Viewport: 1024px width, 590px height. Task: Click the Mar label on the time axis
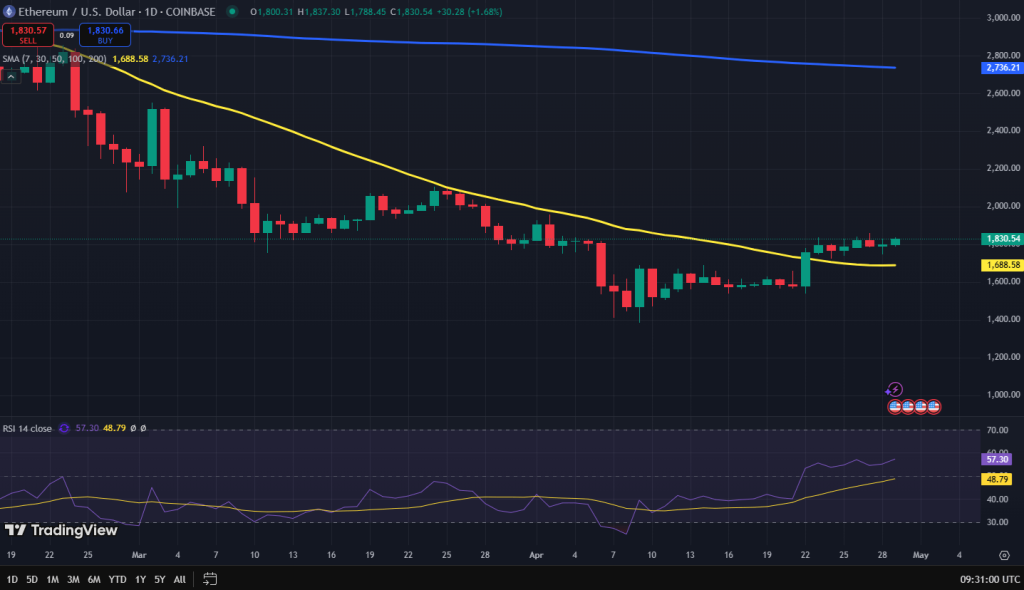(139, 555)
